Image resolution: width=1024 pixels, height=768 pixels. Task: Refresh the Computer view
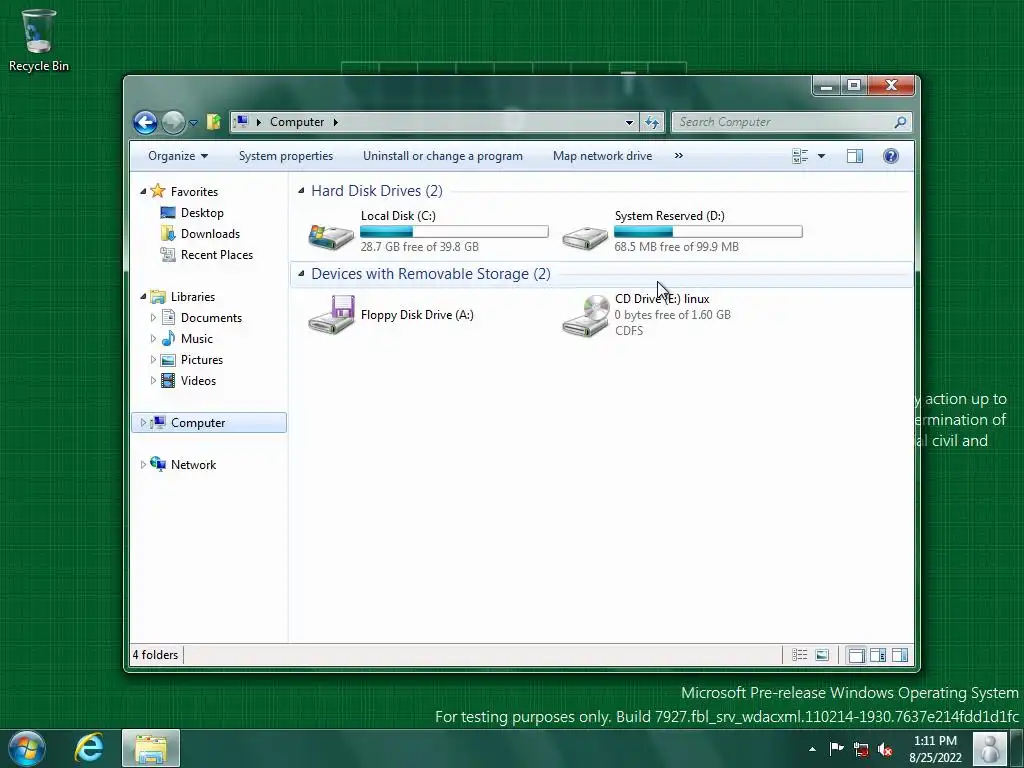tap(652, 122)
